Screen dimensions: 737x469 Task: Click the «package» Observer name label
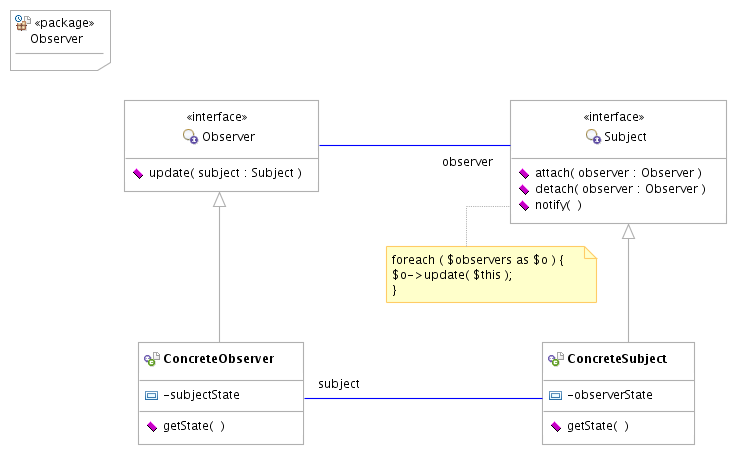click(x=57, y=39)
